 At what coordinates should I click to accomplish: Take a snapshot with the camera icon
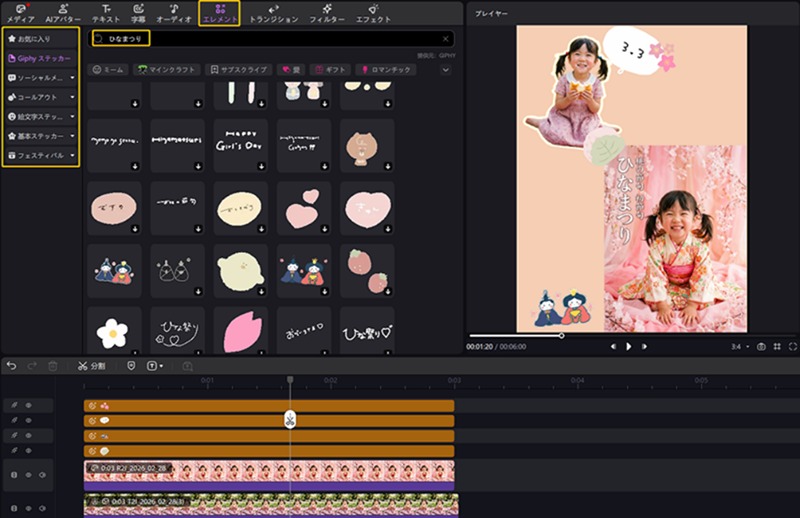click(x=761, y=347)
